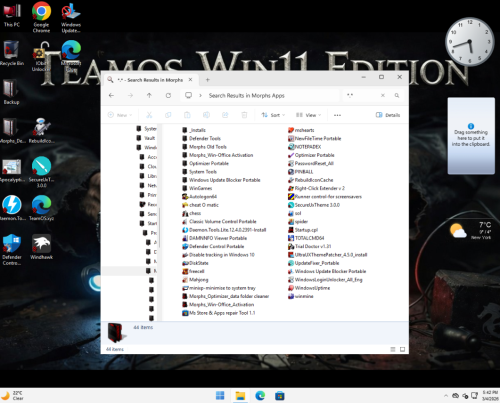Screen dimensions: 500x403
Task: Open the New dropdown menu
Action: pos(120,115)
